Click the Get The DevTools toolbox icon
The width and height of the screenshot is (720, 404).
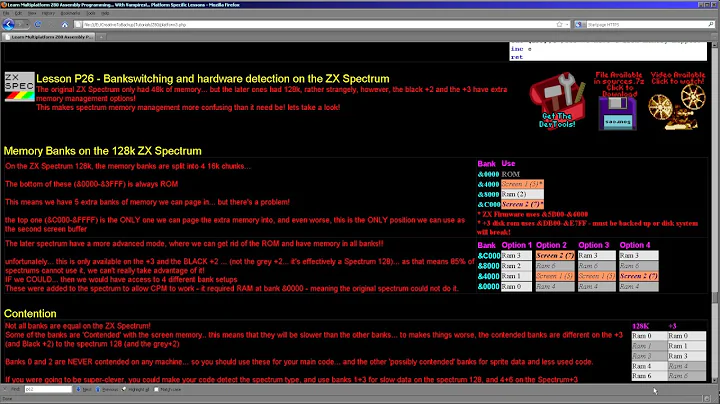coord(557,100)
